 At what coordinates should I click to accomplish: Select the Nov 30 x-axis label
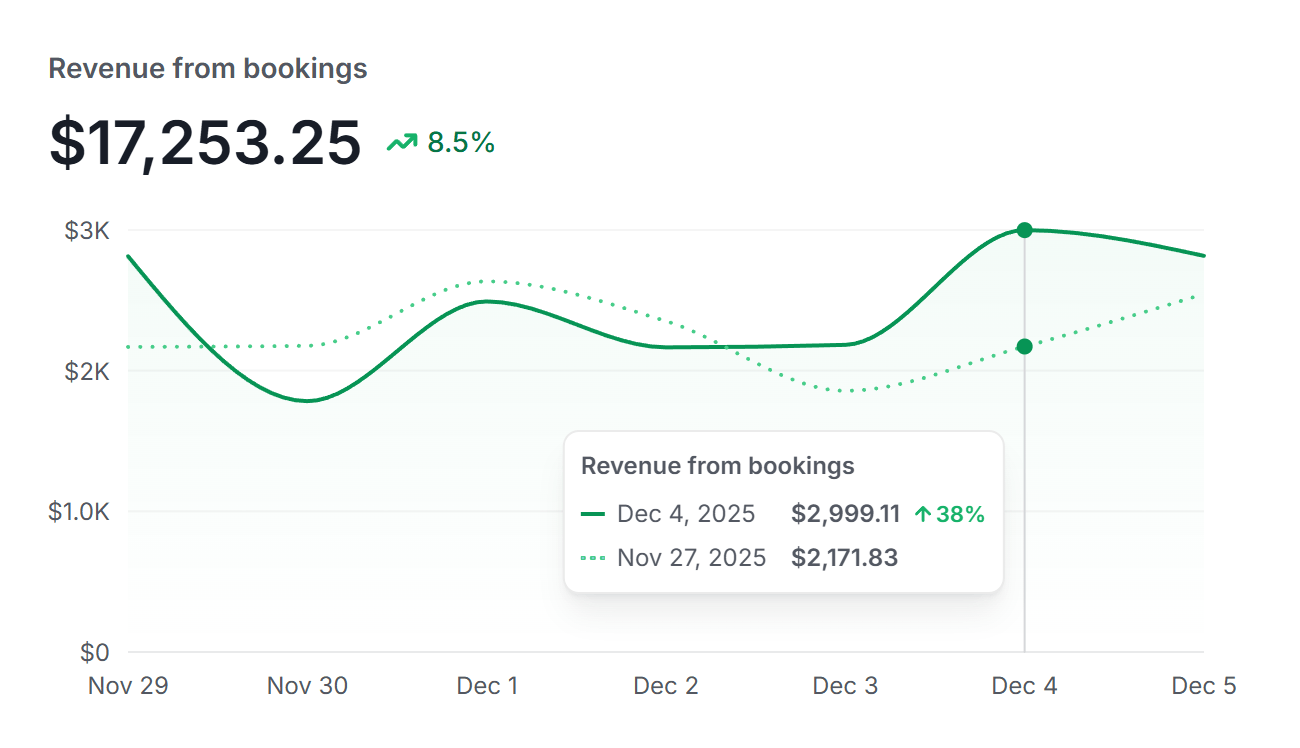point(308,686)
